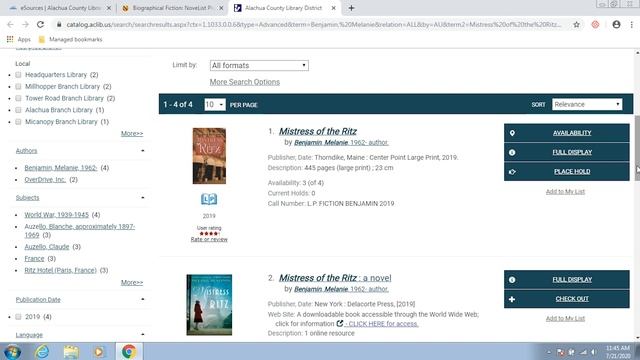This screenshot has width=640, height=360.
Task: Click CHECK OUT button
Action: 567,299
